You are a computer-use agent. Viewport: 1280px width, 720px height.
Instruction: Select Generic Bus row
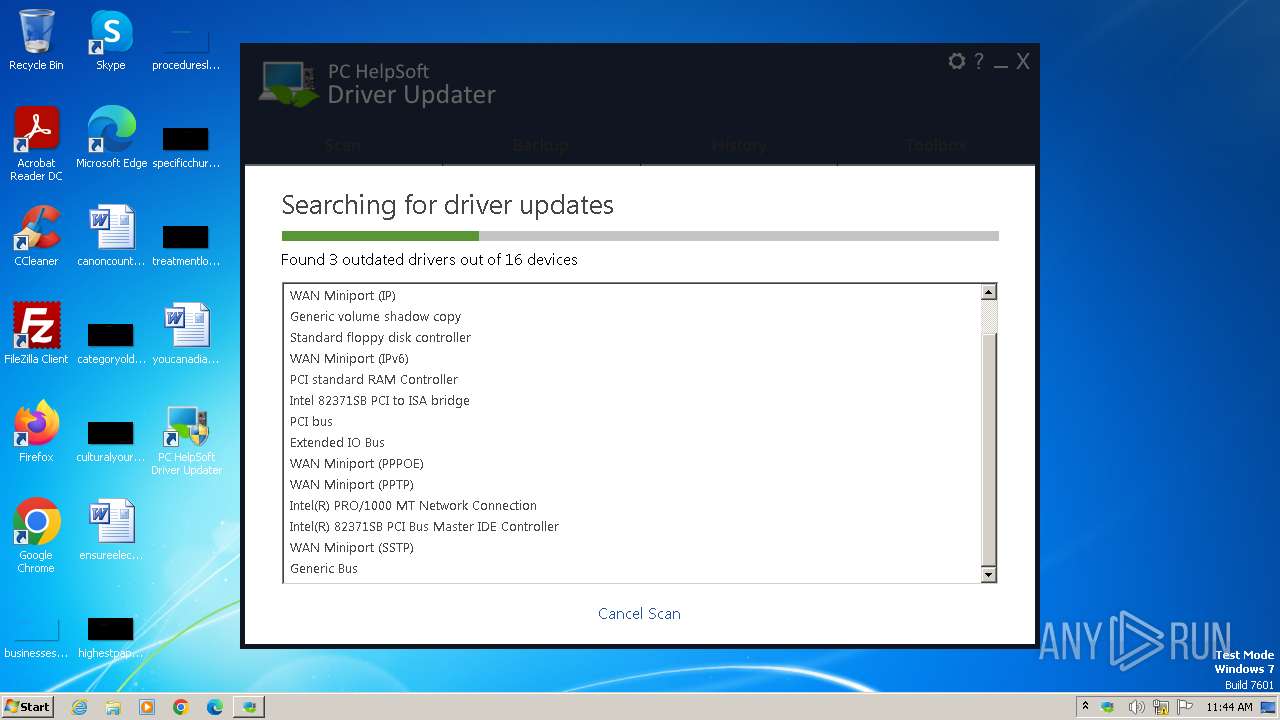click(632, 569)
